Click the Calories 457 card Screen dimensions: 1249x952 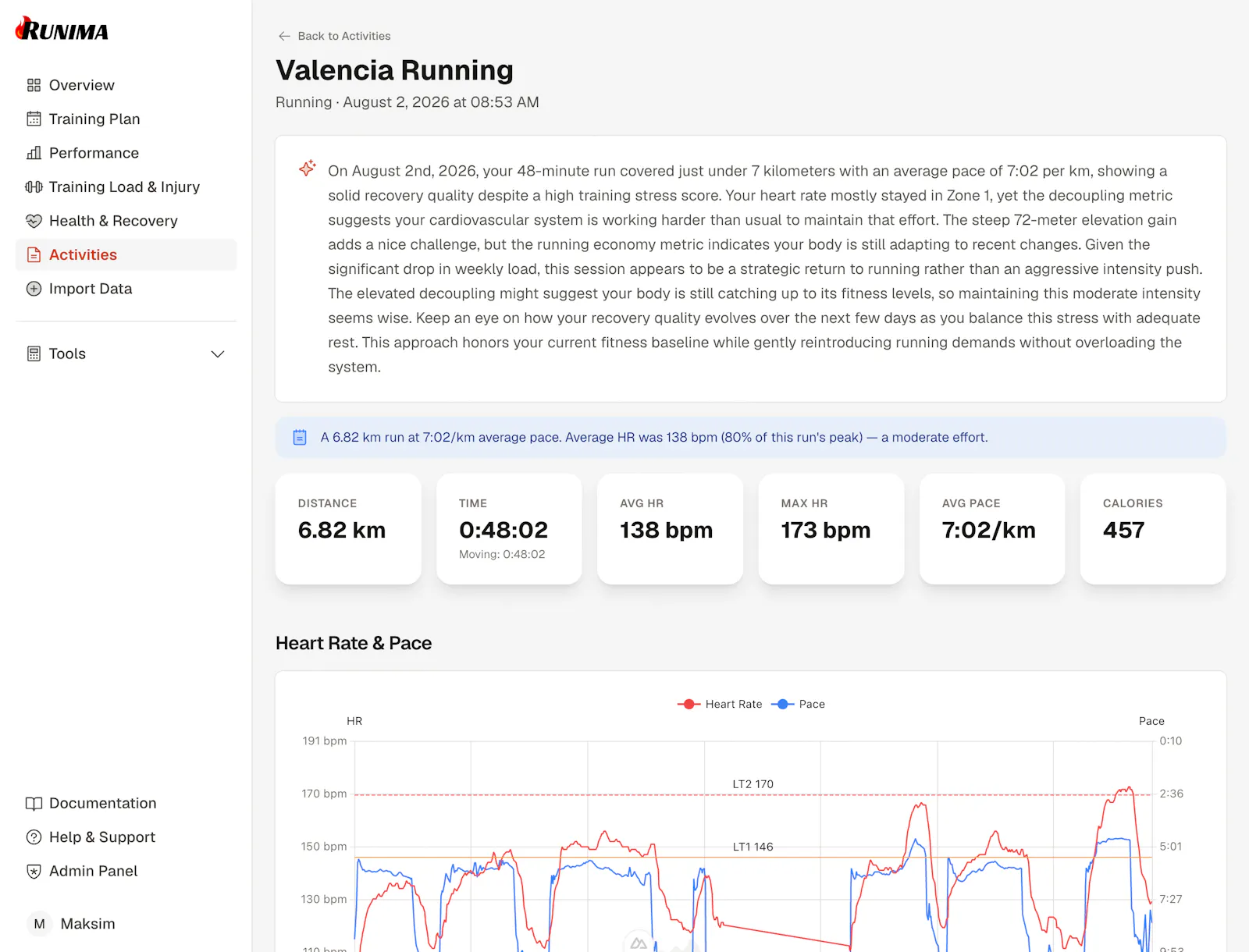coord(1153,529)
